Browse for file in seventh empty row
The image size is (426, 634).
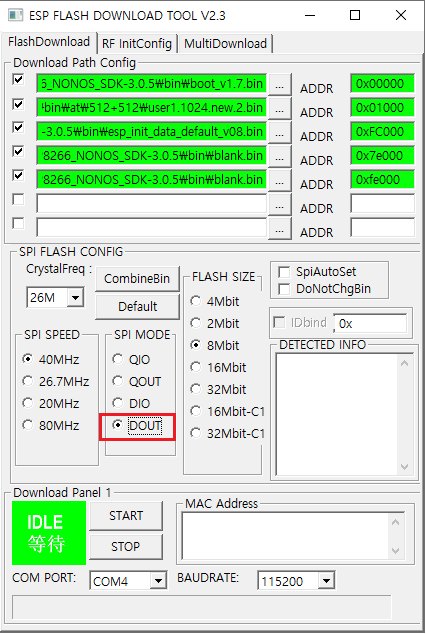click(280, 228)
